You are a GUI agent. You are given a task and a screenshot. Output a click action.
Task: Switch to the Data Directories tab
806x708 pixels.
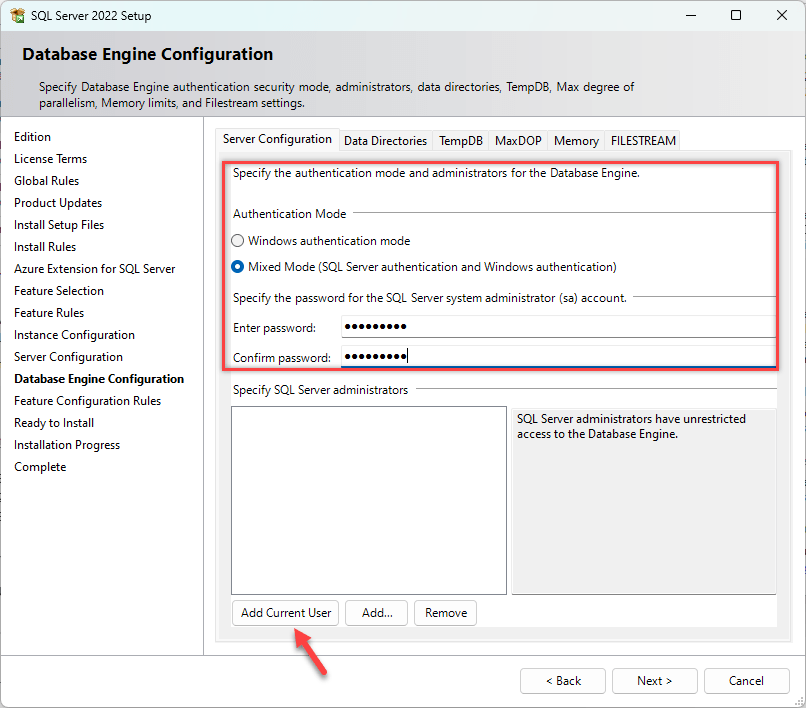tap(385, 141)
